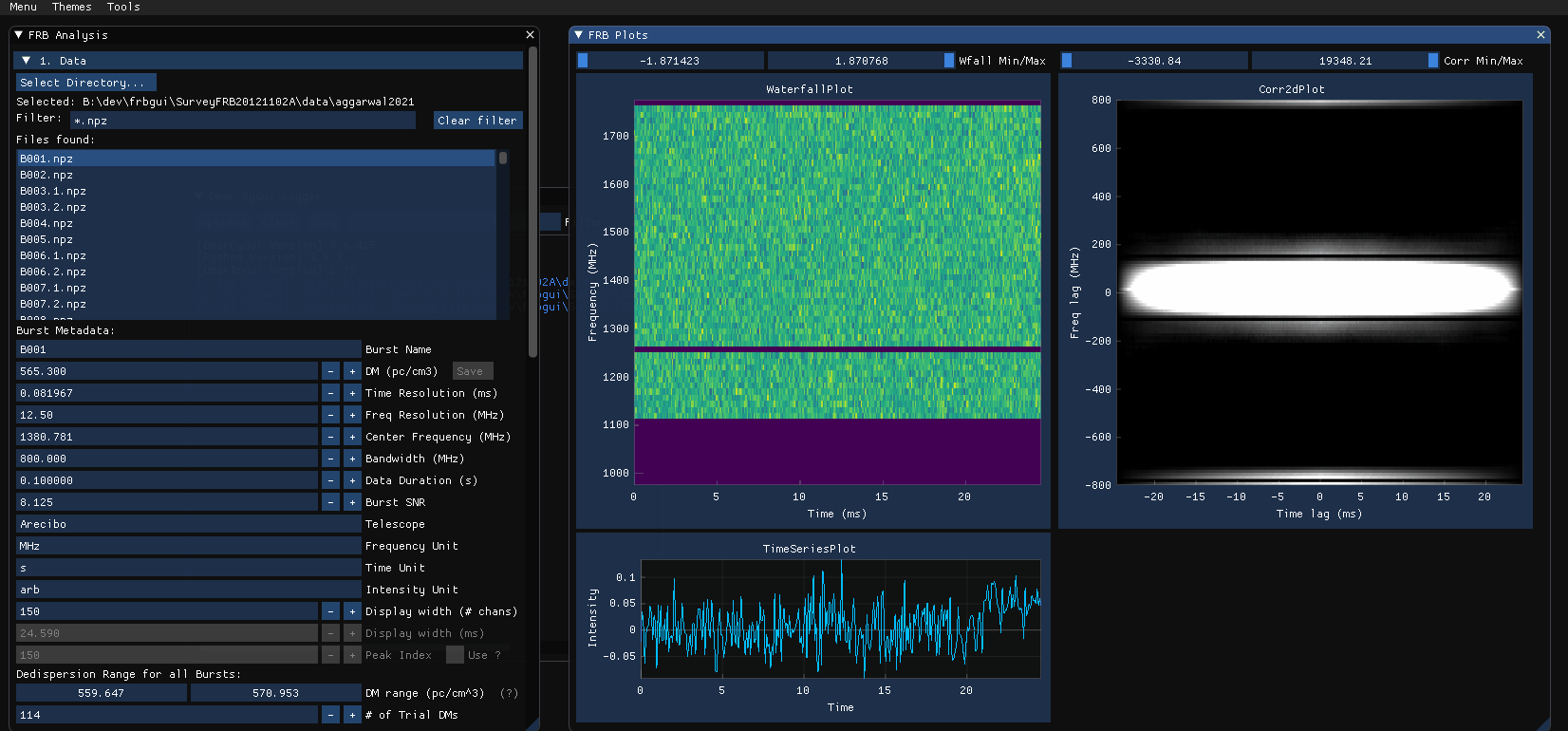
Task: Click the DM value field 565.300
Action: 167,371
